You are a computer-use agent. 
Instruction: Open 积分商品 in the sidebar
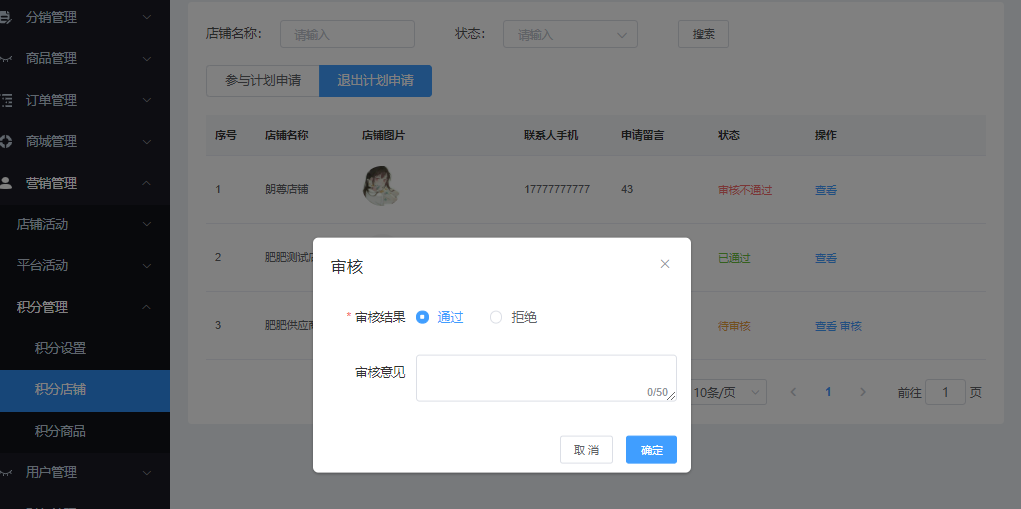point(60,431)
